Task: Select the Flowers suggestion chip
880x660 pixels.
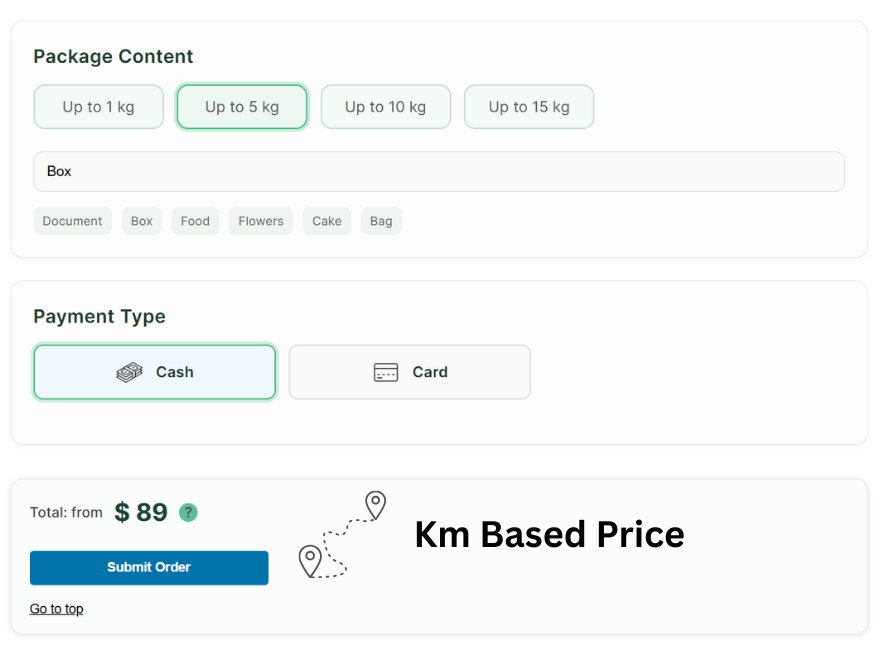Action: (261, 221)
